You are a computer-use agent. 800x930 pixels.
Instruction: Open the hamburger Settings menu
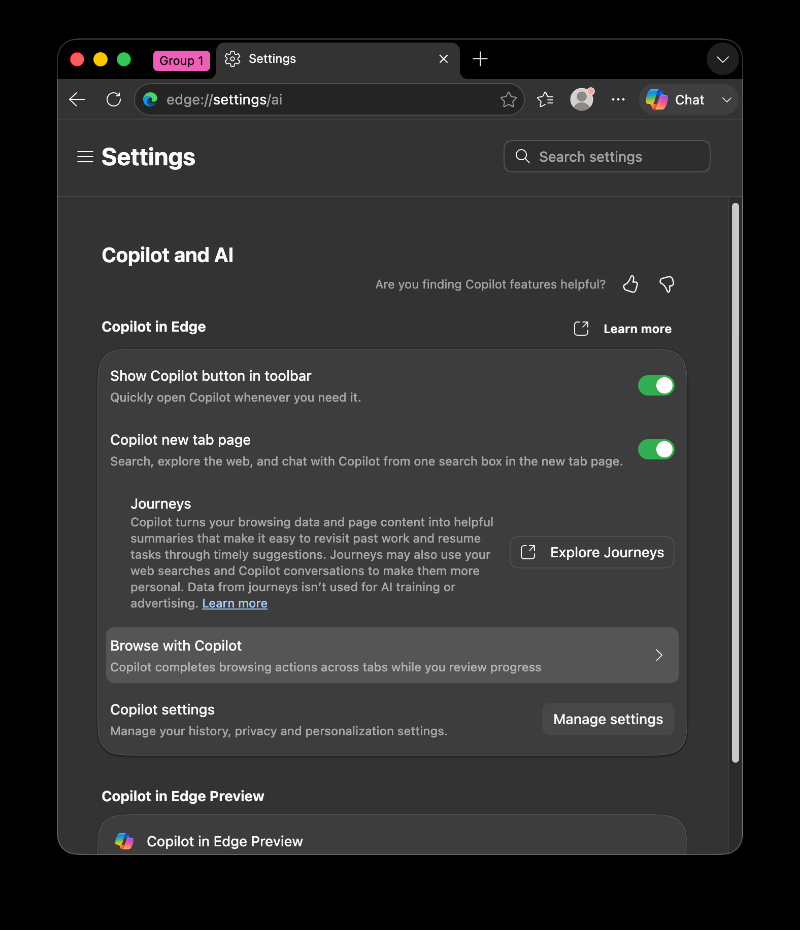click(x=85, y=157)
